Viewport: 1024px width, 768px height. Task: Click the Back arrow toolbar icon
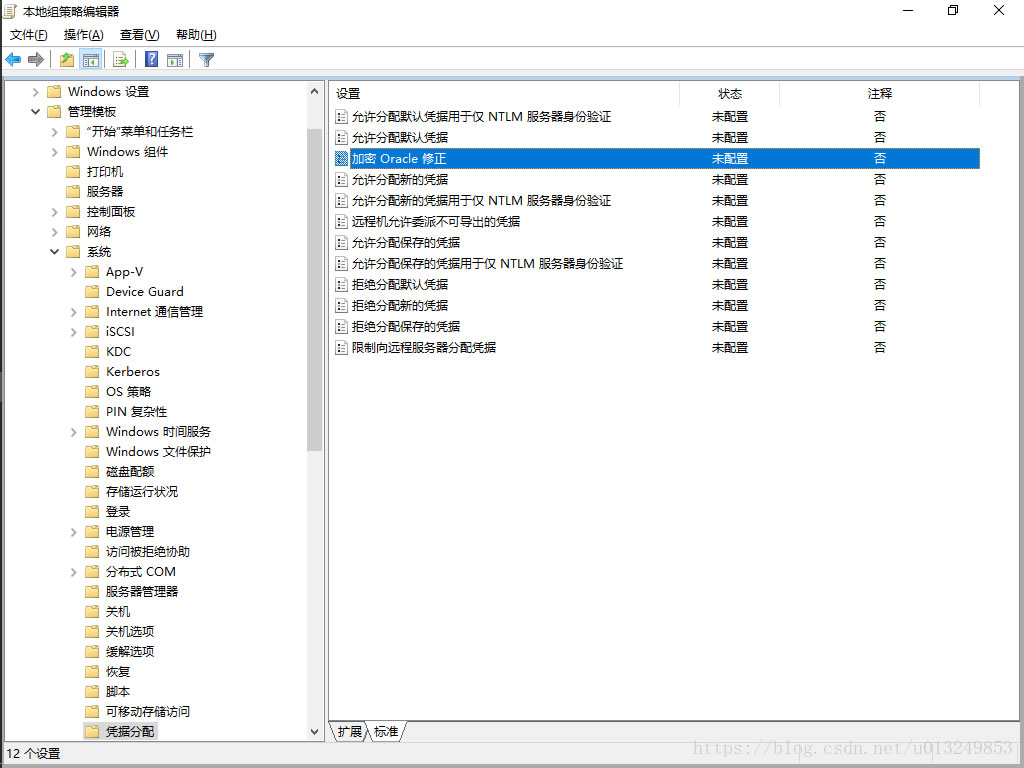click(13, 60)
